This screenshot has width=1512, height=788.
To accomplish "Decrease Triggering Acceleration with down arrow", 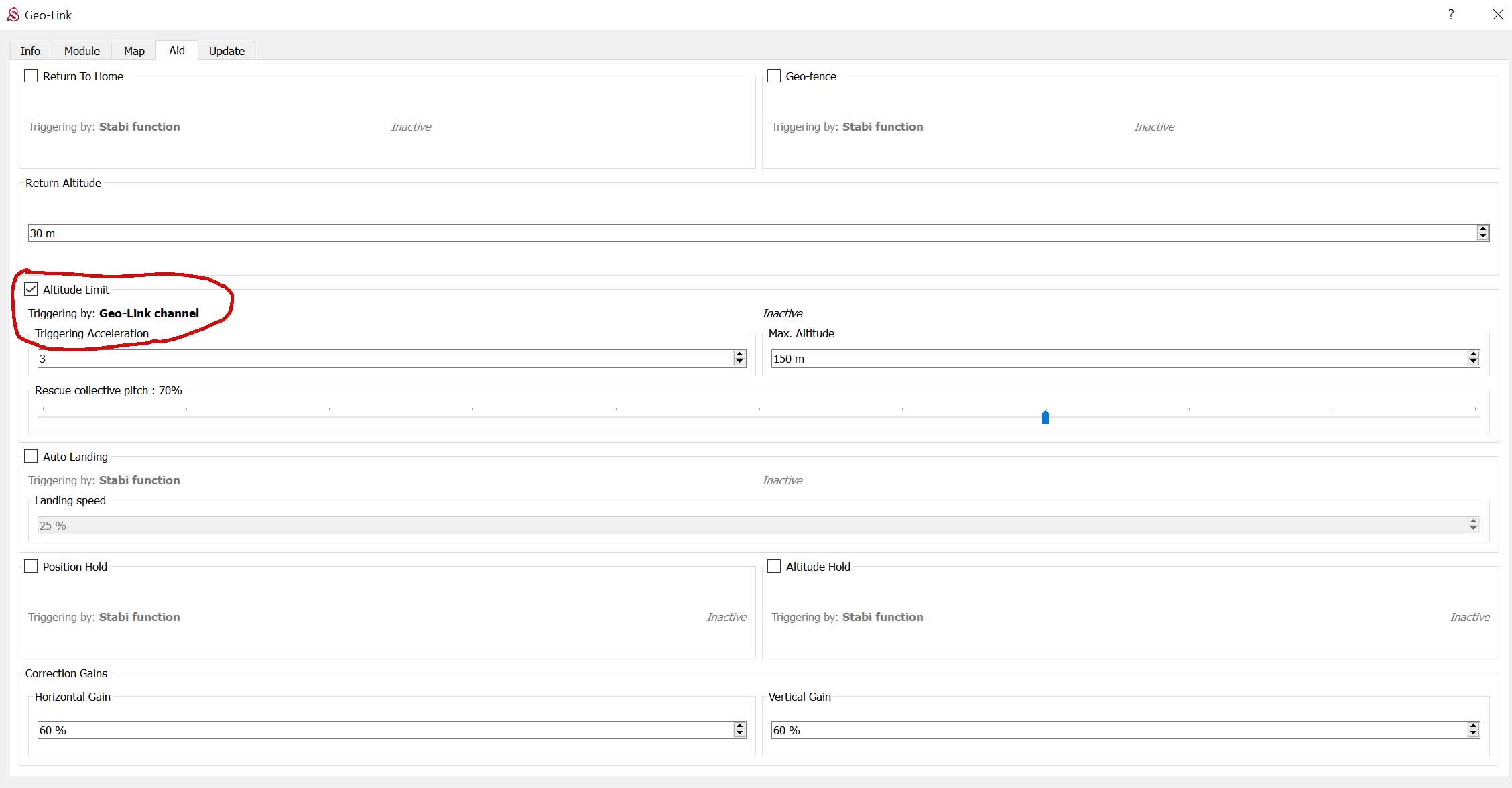I will 739,362.
